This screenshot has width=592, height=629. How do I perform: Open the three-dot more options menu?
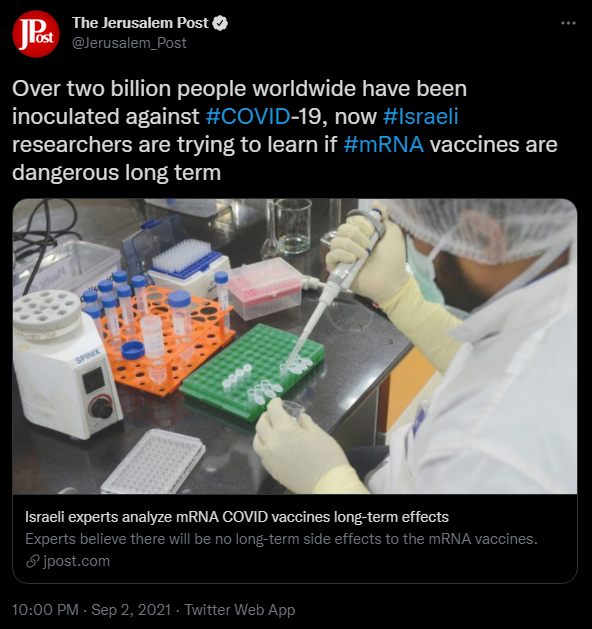tap(568, 23)
